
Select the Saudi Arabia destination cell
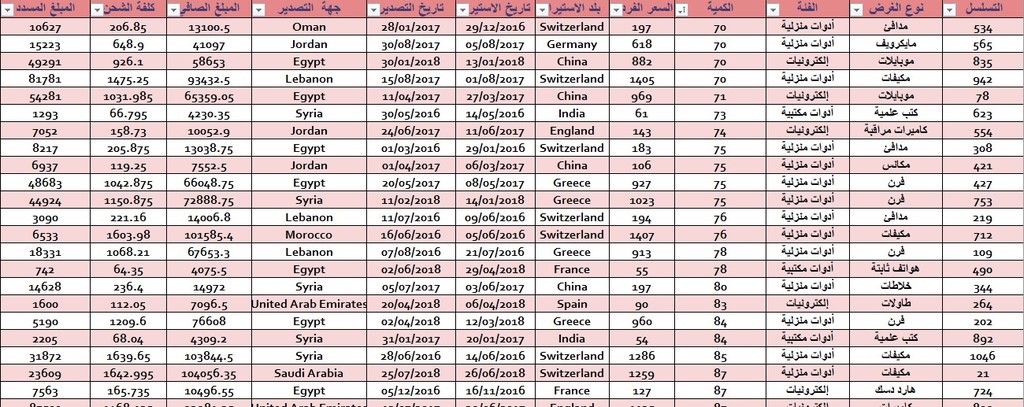[x=309, y=373]
